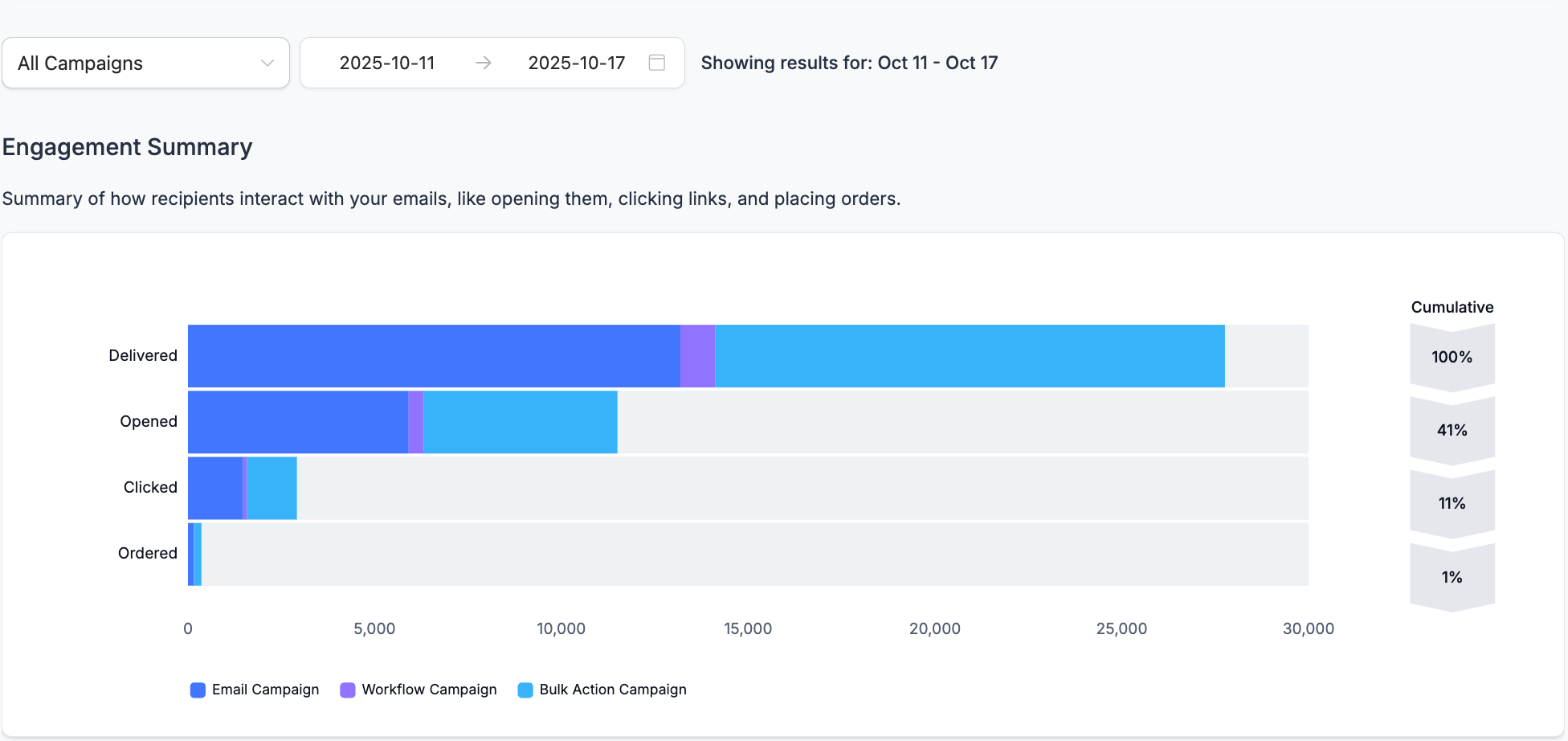The width and height of the screenshot is (1568, 741).
Task: Click the Bulk Action light-blue legend swatch
Action: point(525,690)
